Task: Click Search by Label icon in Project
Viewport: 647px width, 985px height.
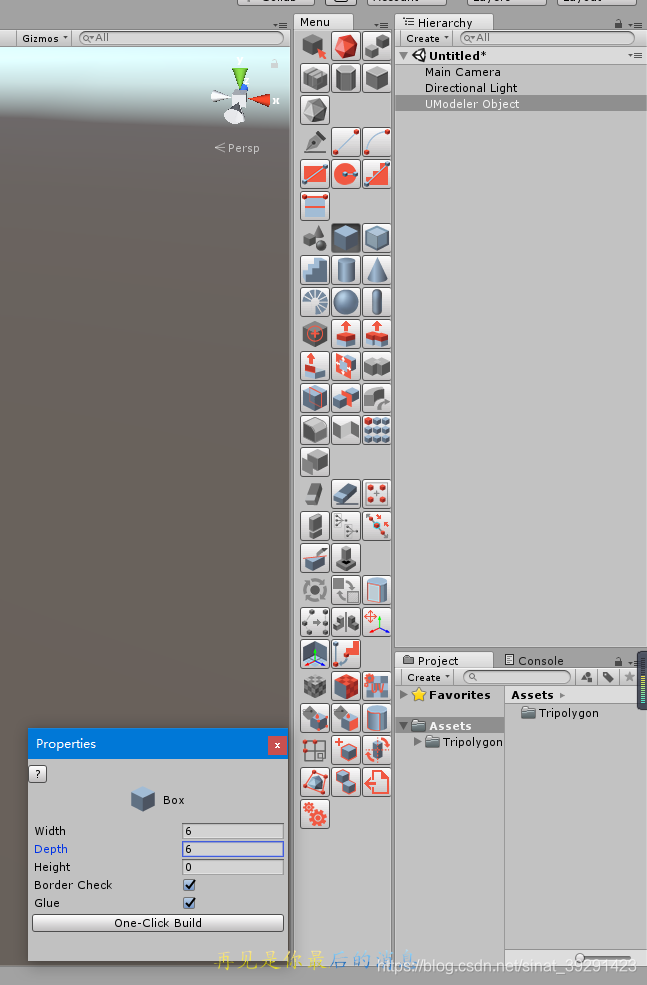Action: click(607, 677)
